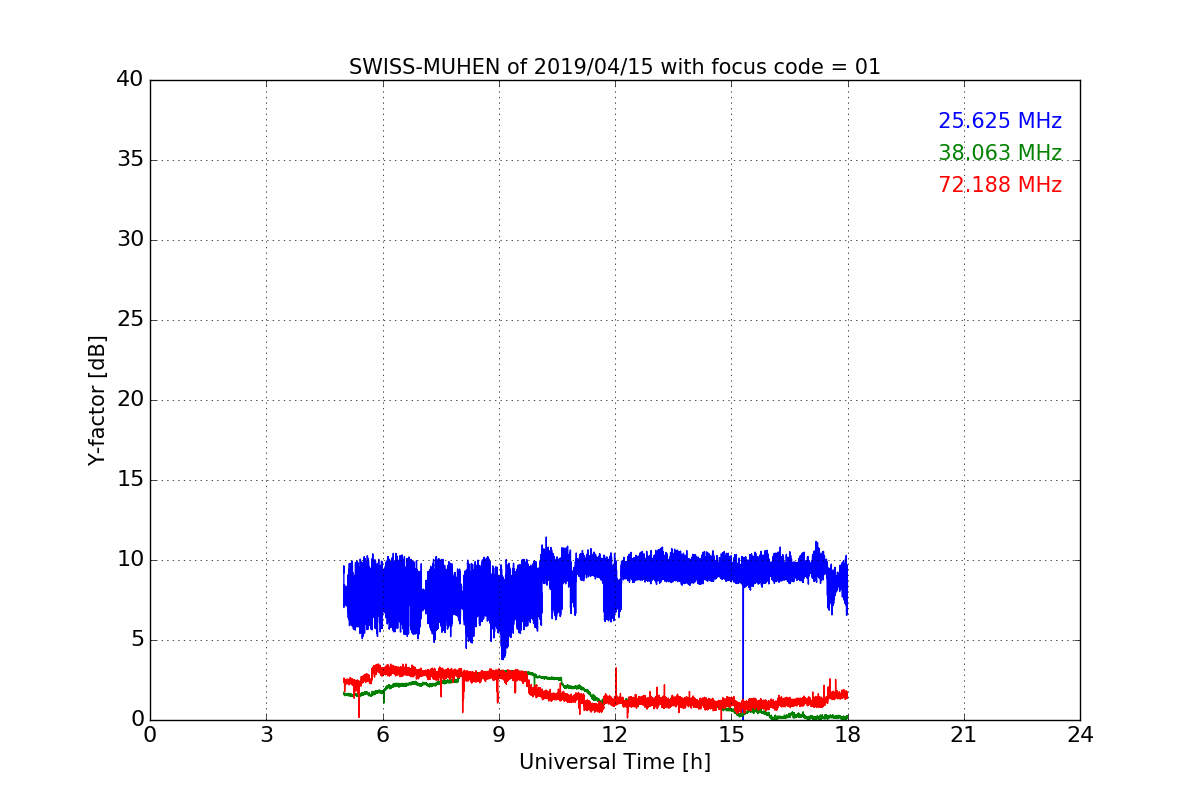Viewport: 1200px width, 800px height.
Task: Click the Y-factor [dB] axis label
Action: (97, 400)
